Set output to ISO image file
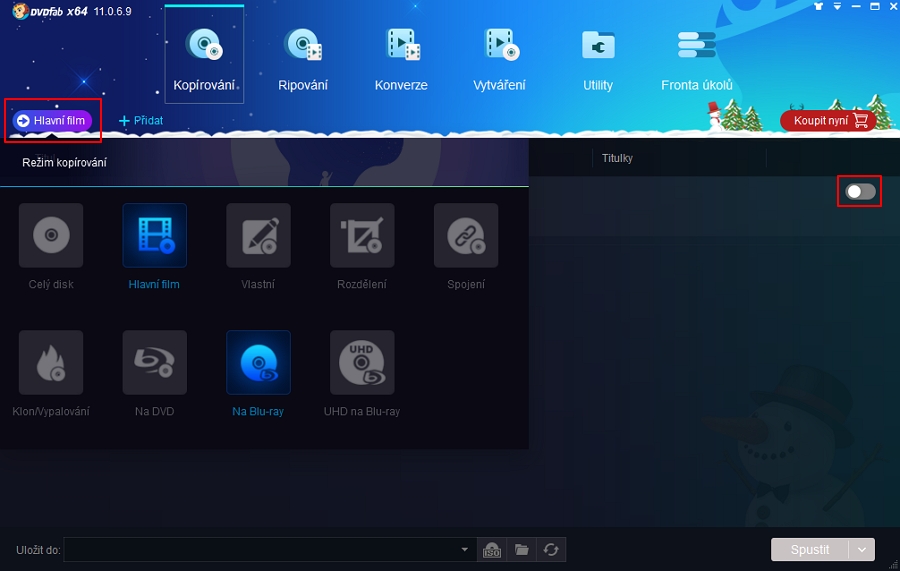Image resolution: width=900 pixels, height=571 pixels. pos(492,550)
